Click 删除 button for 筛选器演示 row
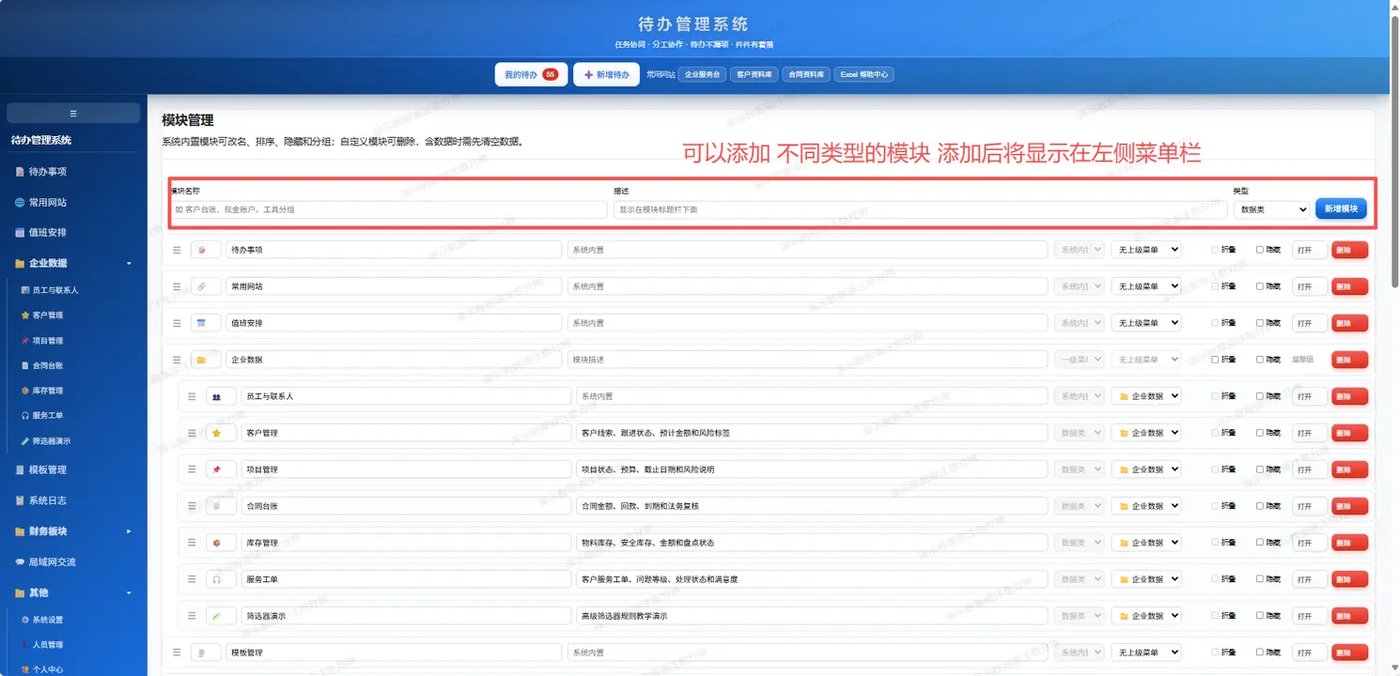The image size is (1400, 676). coord(1350,616)
